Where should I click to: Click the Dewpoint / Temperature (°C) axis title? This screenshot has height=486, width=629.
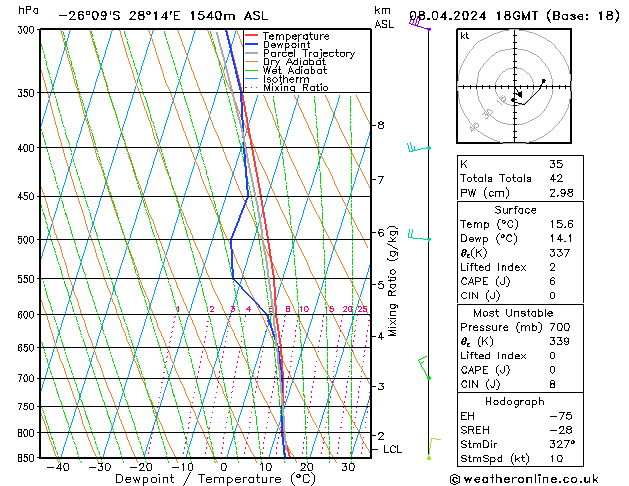point(215,479)
